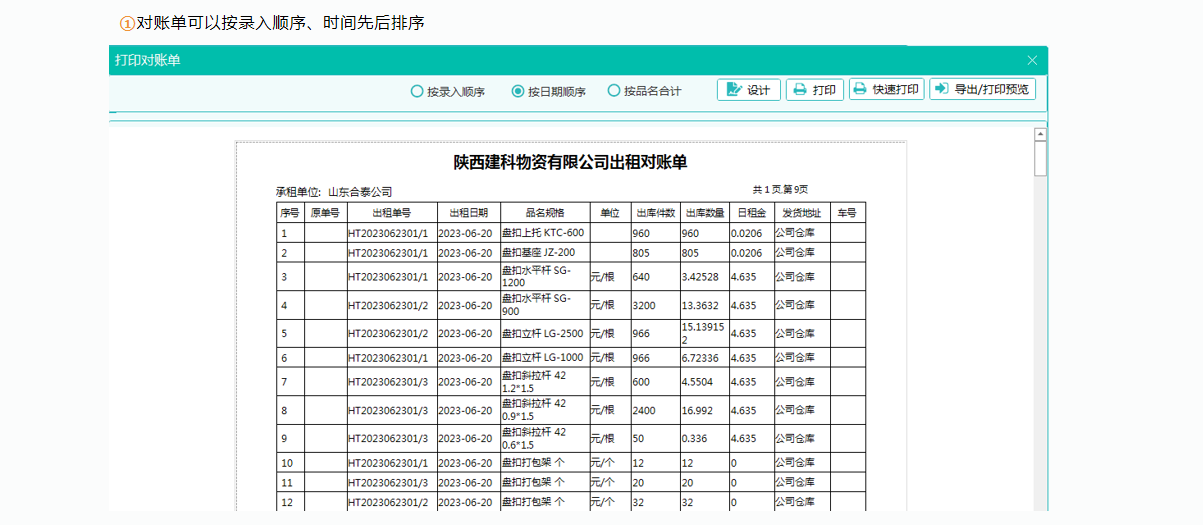Click the 15.139152 quantity cell
Viewport: 1203px width, 525px height.
click(704, 333)
